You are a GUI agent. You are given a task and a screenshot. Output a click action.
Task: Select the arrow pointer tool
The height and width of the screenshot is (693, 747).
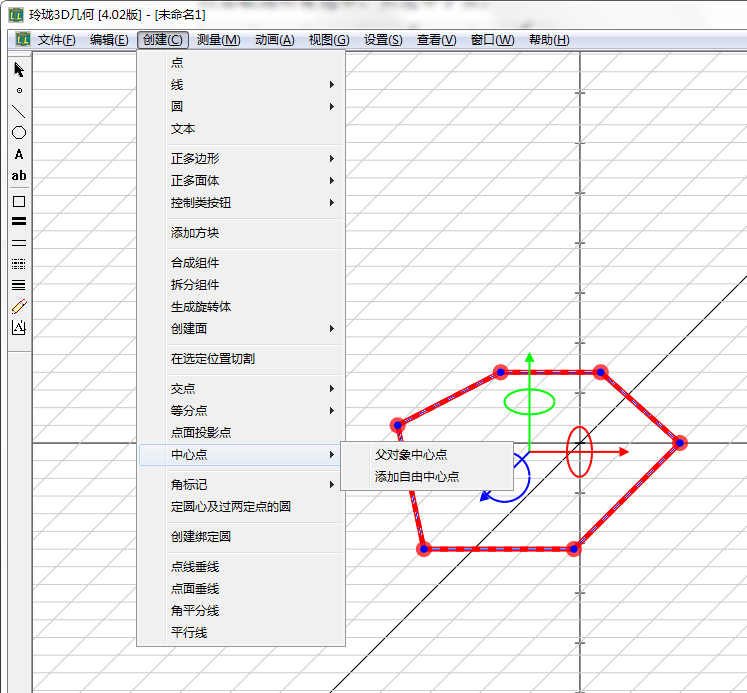pyautogui.click(x=18, y=69)
